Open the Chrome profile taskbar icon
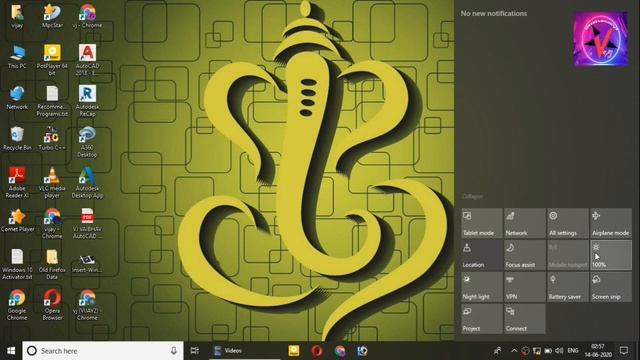 (340, 351)
